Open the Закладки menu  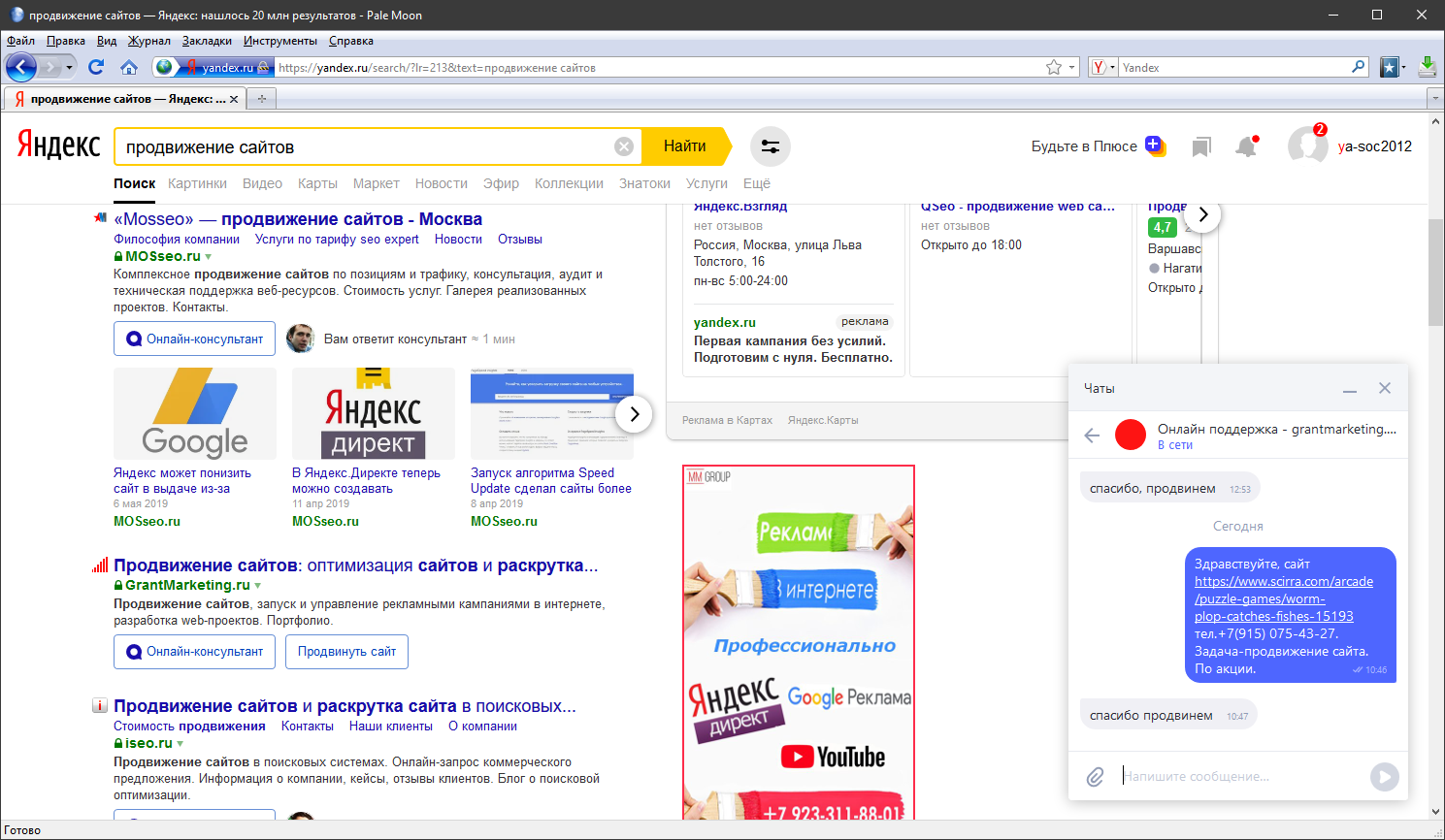(x=207, y=41)
